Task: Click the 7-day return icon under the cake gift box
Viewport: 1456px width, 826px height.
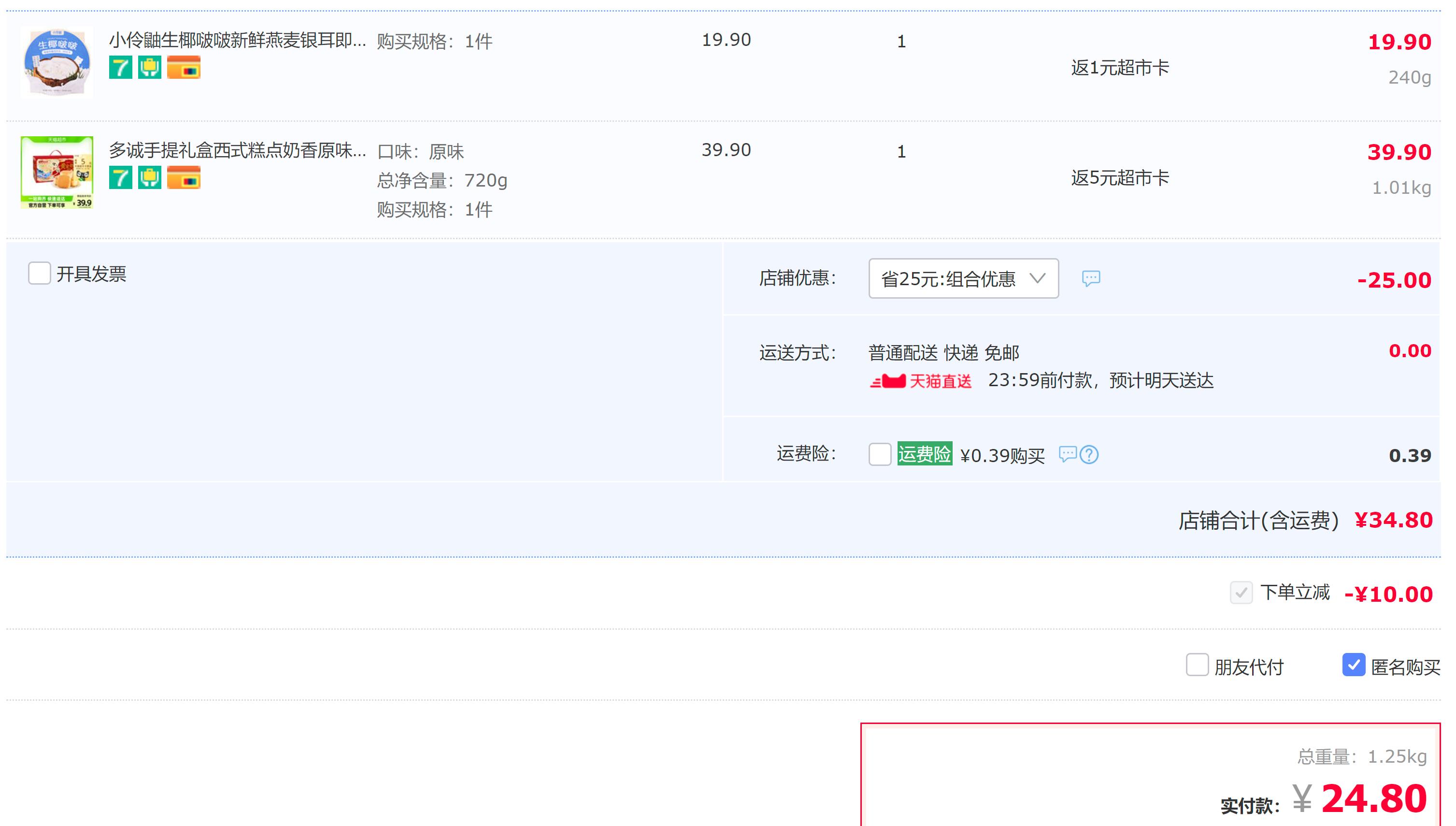Action: click(120, 177)
